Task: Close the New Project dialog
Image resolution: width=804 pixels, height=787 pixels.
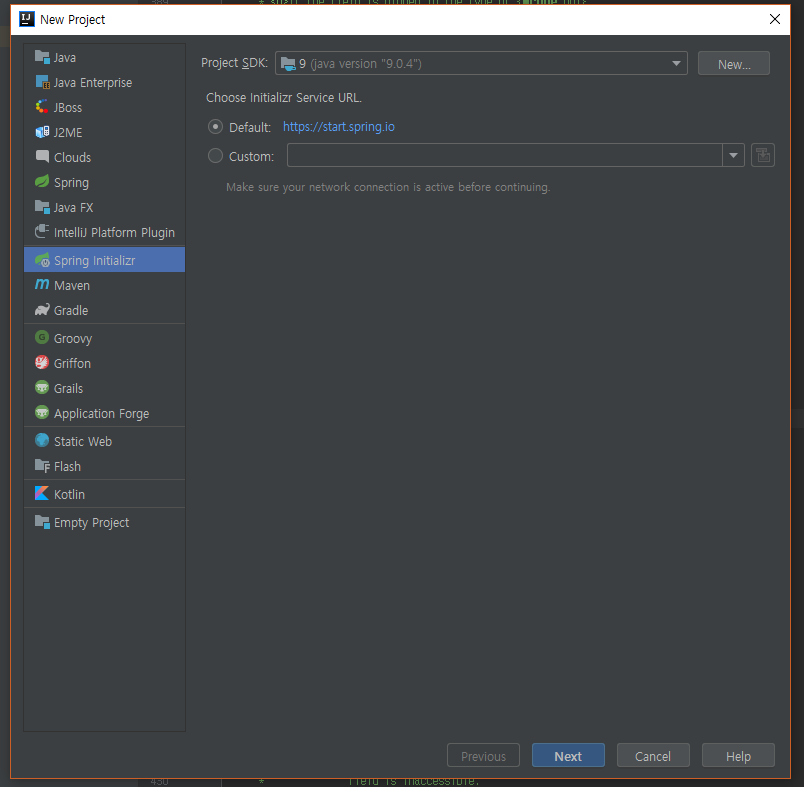Action: (x=775, y=19)
